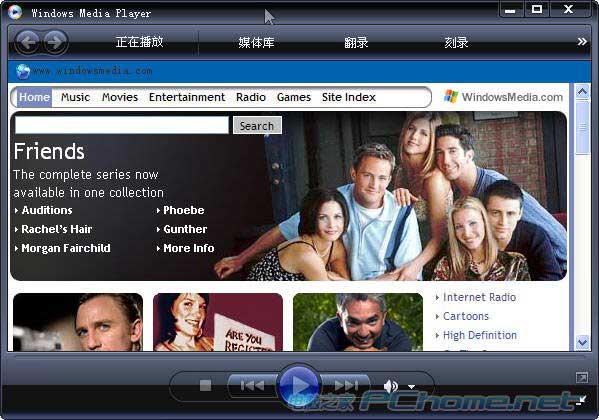Click the page scrollbar down arrow
The image size is (599, 420).
pos(583,342)
